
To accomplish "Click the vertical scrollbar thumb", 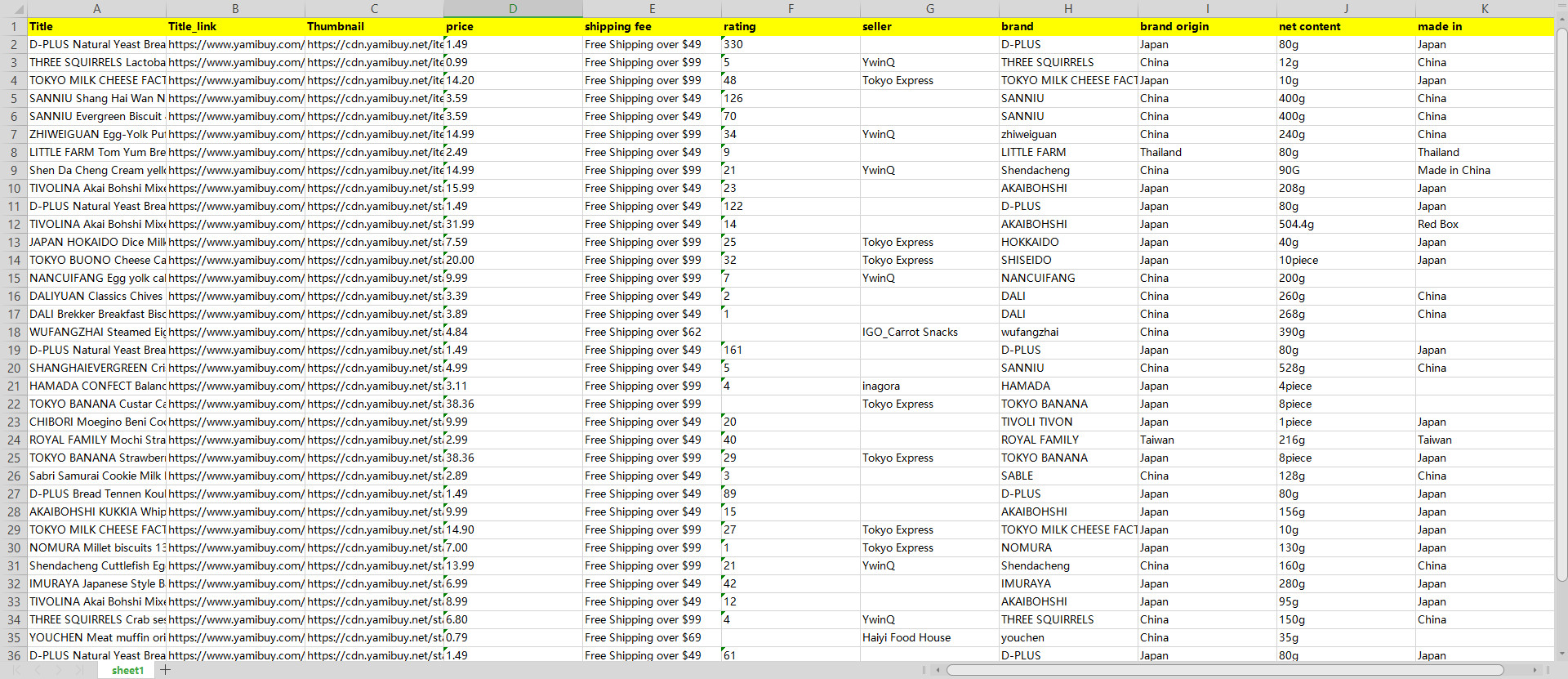I will click(1561, 302).
